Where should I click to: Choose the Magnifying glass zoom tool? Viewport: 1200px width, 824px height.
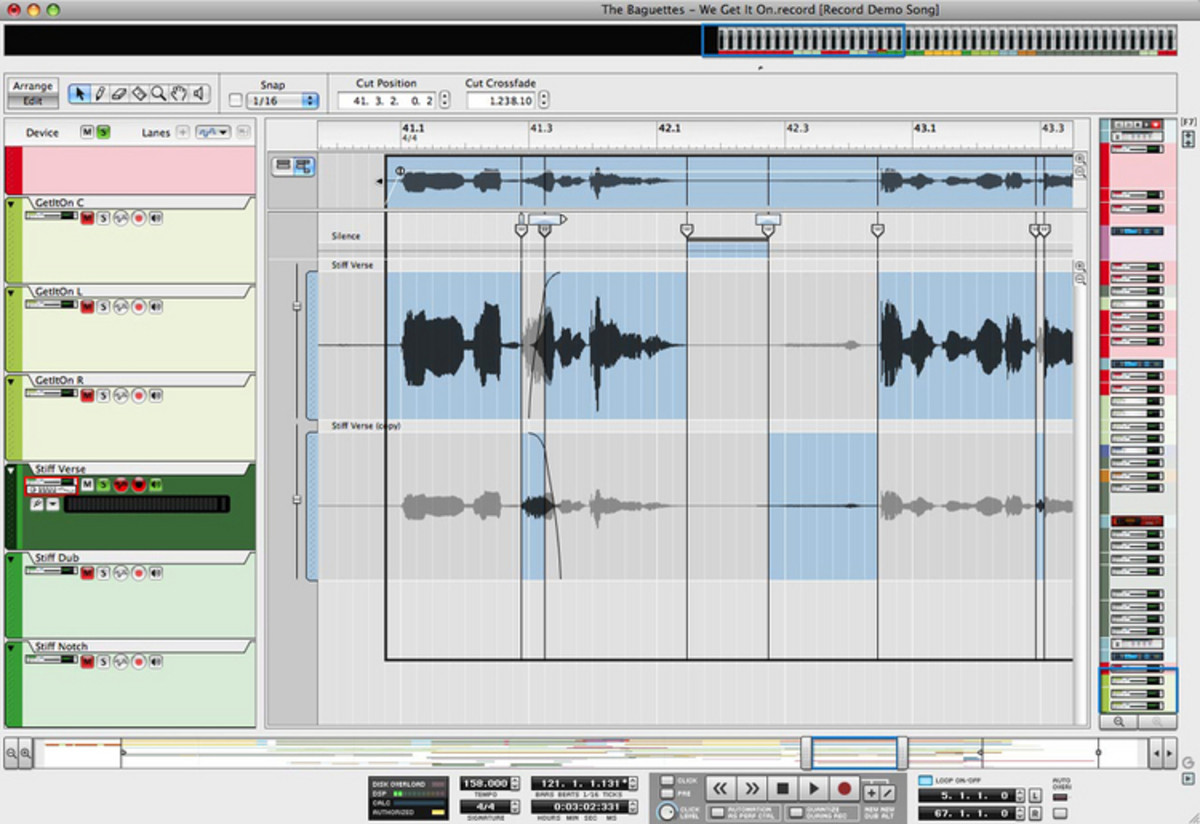(x=159, y=94)
